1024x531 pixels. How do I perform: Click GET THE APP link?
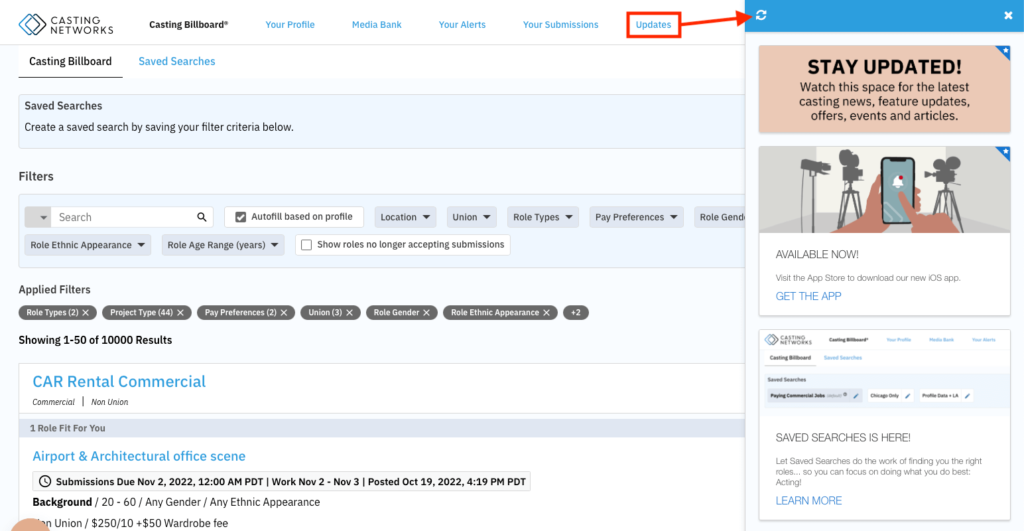pyautogui.click(x=808, y=296)
